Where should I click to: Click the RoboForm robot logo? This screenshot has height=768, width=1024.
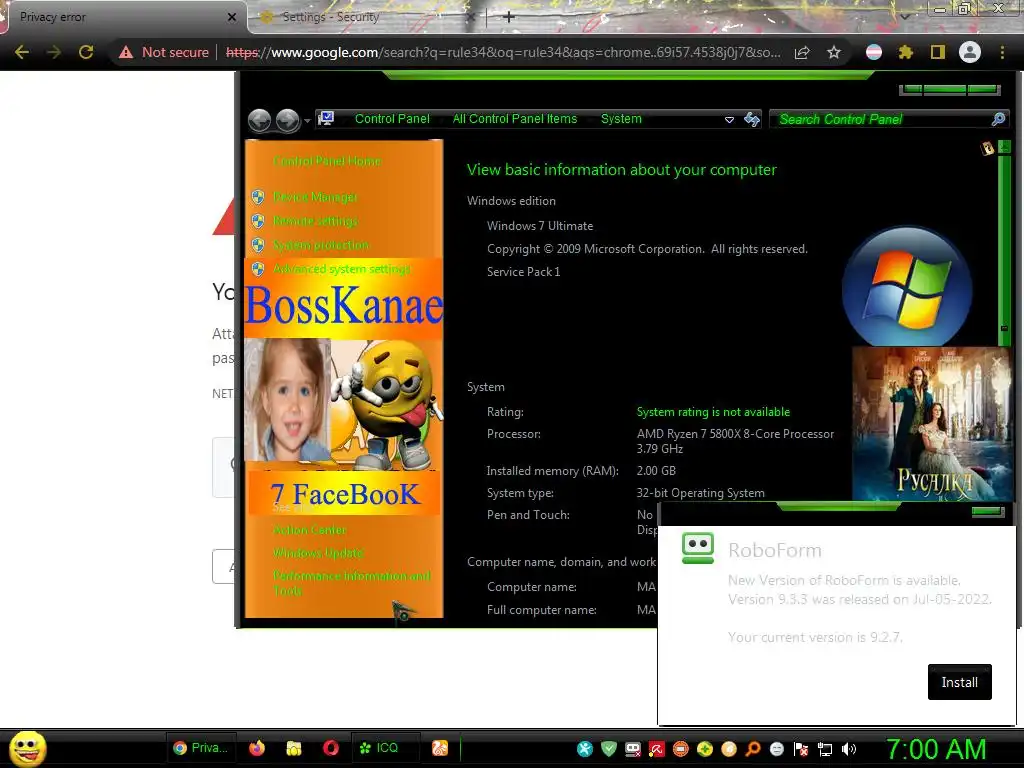pos(697,548)
